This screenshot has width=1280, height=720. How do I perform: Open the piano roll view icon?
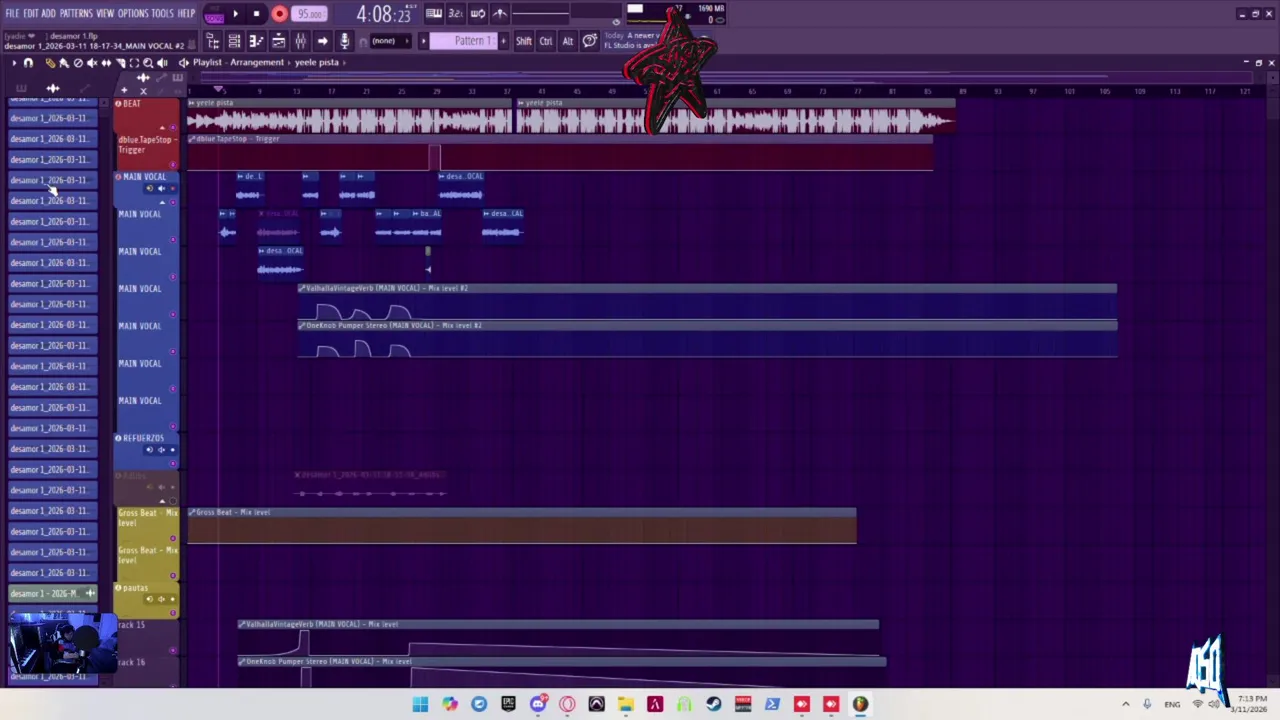coord(256,41)
